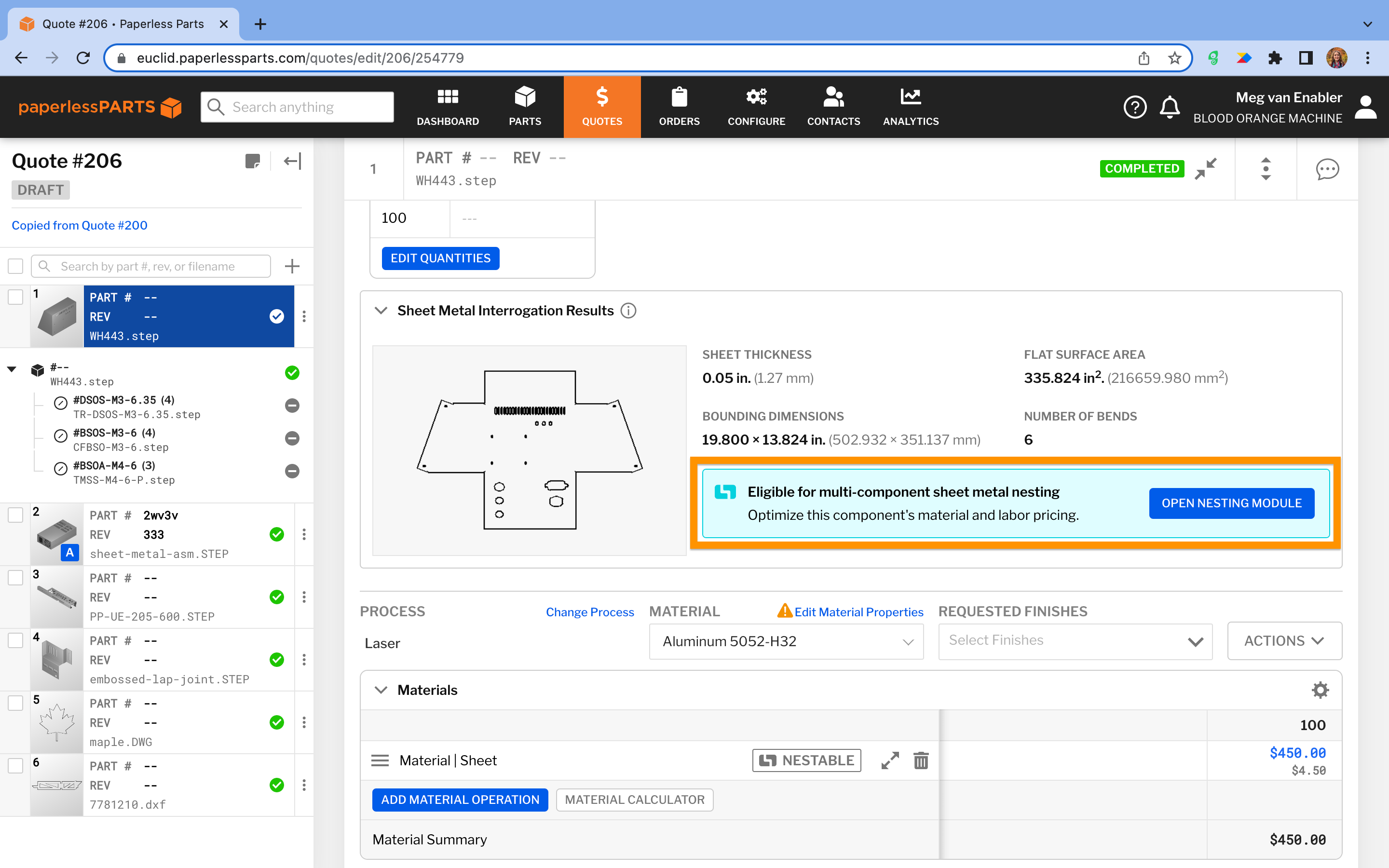Screen dimensions: 1389x868
Task: Open the quote notes sticky icon
Action: 253,162
